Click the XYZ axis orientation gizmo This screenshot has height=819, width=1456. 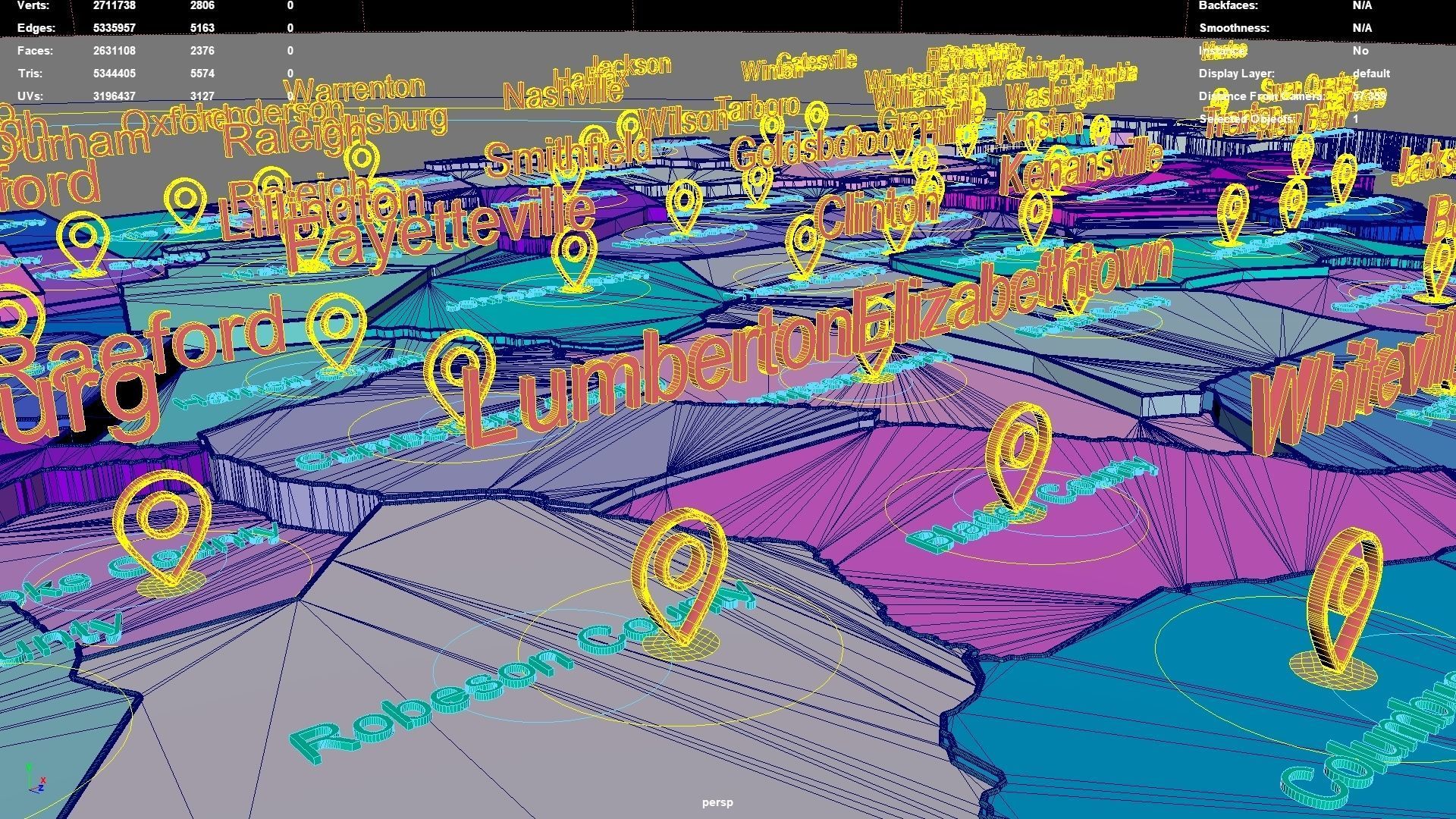[36, 779]
